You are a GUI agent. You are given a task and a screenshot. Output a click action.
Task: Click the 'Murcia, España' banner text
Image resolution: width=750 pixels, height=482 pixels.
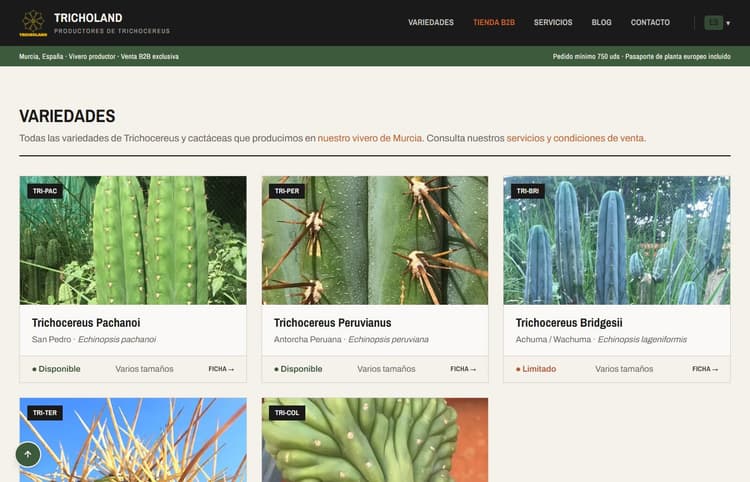[41, 56]
